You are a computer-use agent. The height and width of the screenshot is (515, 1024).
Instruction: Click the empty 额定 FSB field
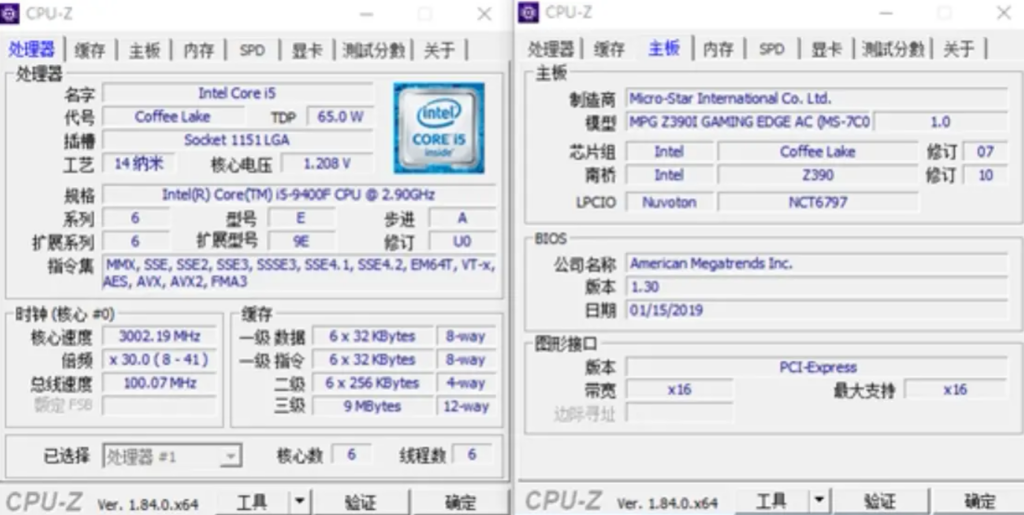[159, 405]
